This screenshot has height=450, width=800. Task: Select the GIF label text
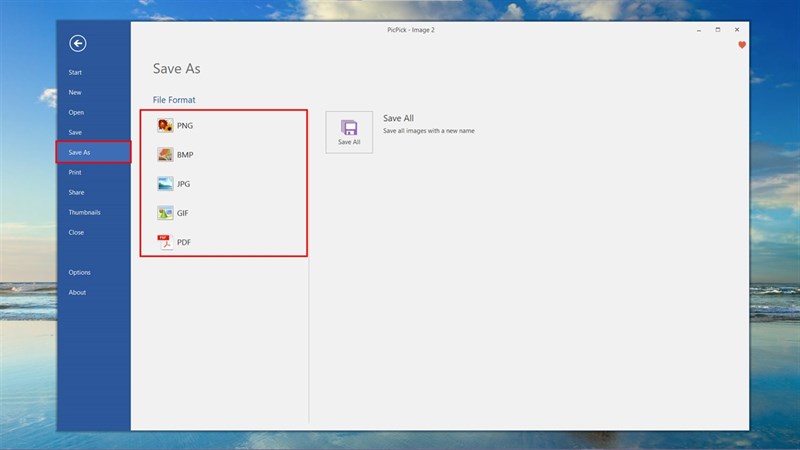tap(183, 213)
